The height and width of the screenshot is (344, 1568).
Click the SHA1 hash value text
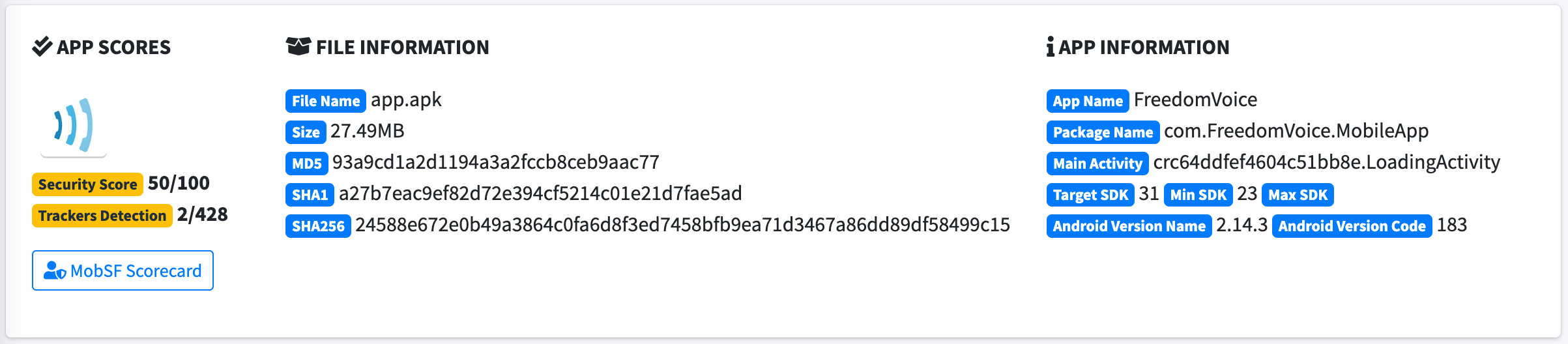tap(540, 193)
